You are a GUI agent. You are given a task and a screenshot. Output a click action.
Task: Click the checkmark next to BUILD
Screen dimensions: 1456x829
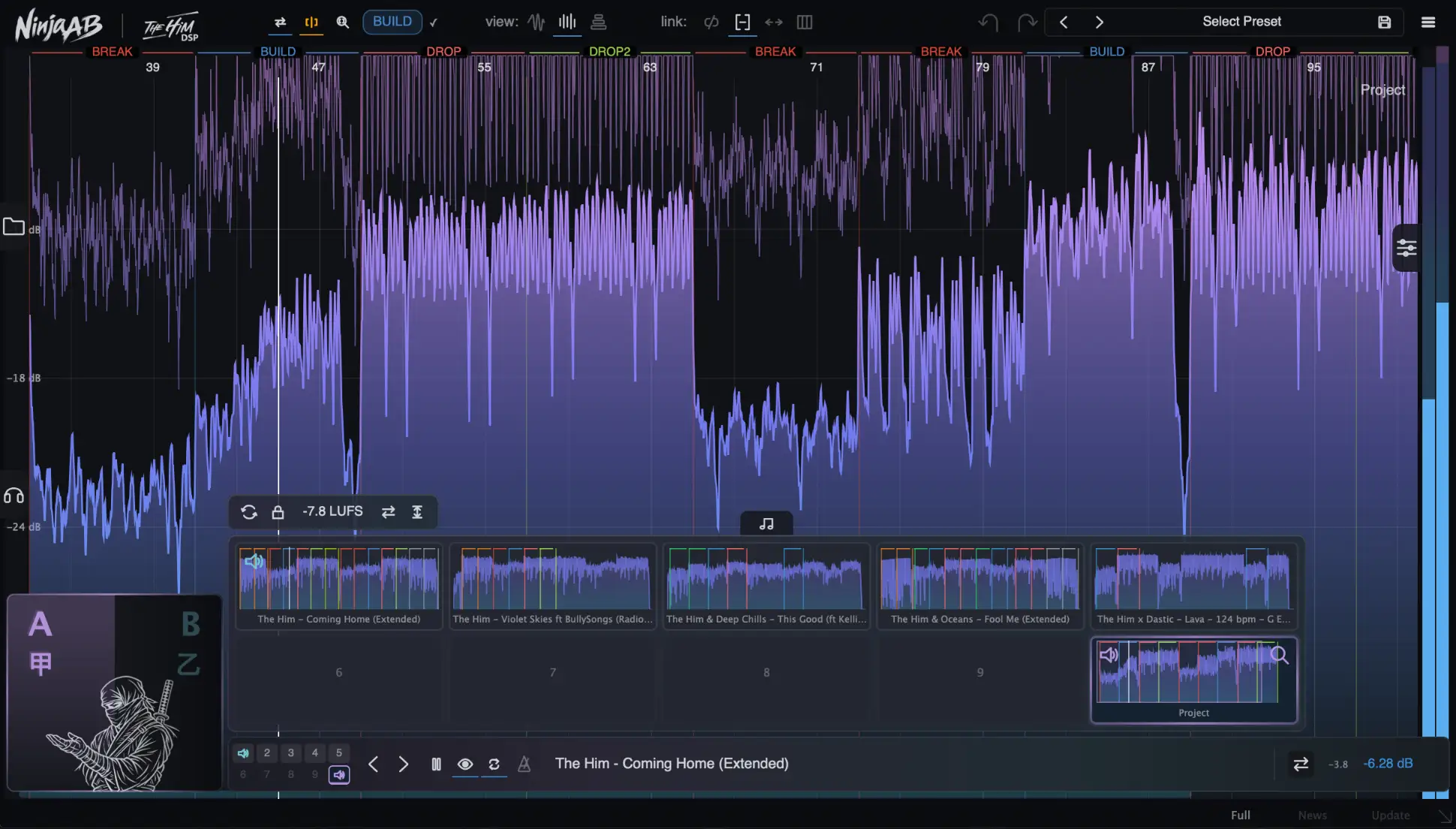pos(434,23)
